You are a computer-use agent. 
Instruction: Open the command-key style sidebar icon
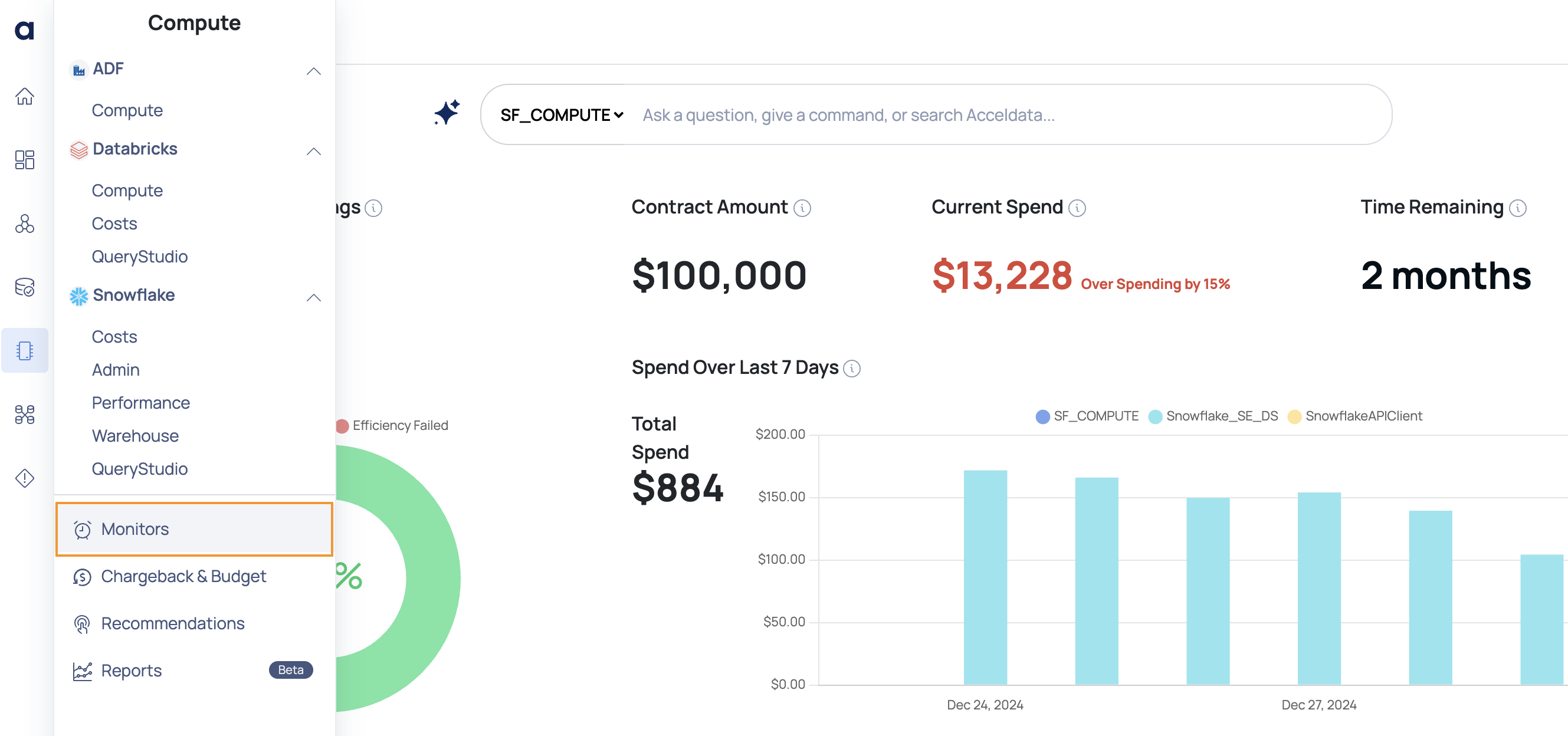click(x=24, y=414)
